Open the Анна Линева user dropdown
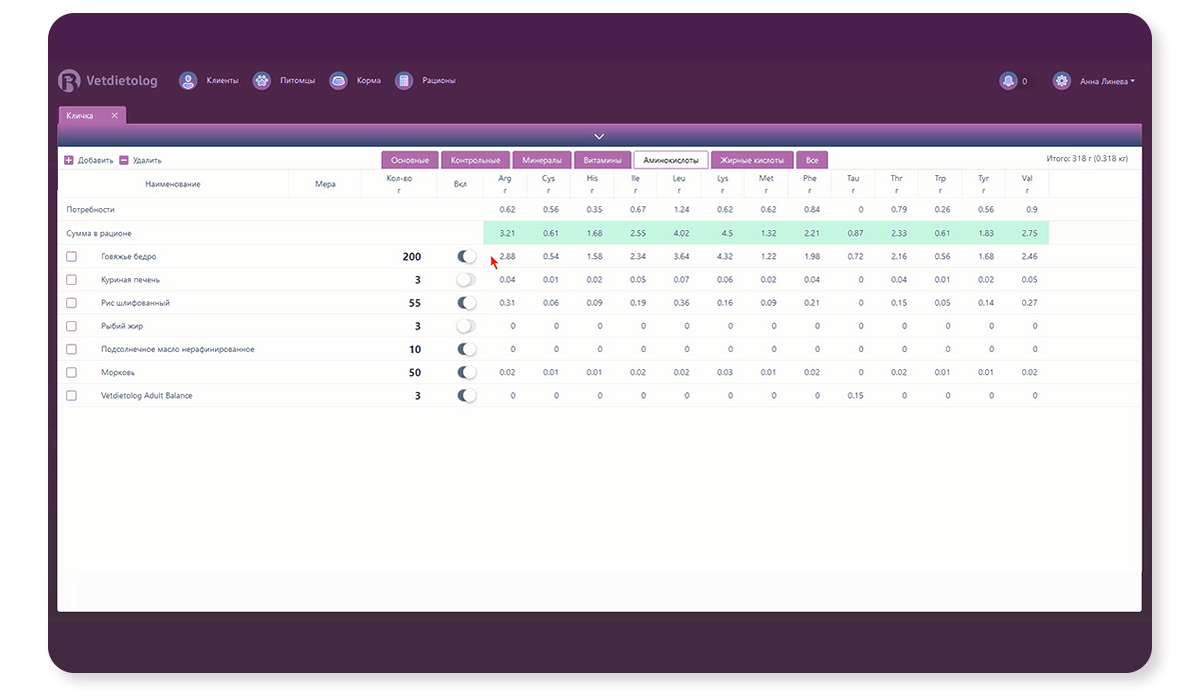Screen dimensions: 1200x700 click(1107, 82)
